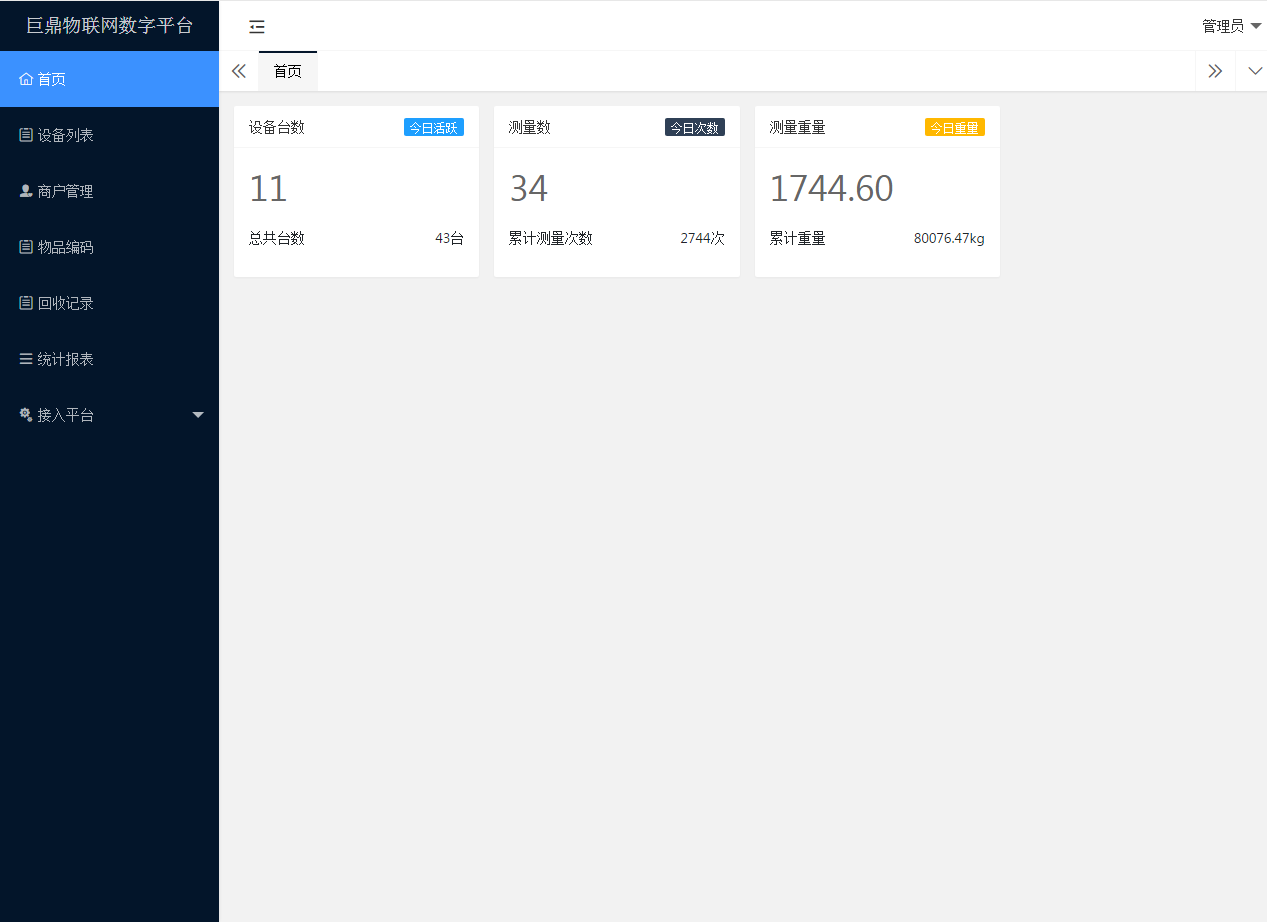
Task: Click the active device count 11
Action: (x=268, y=189)
